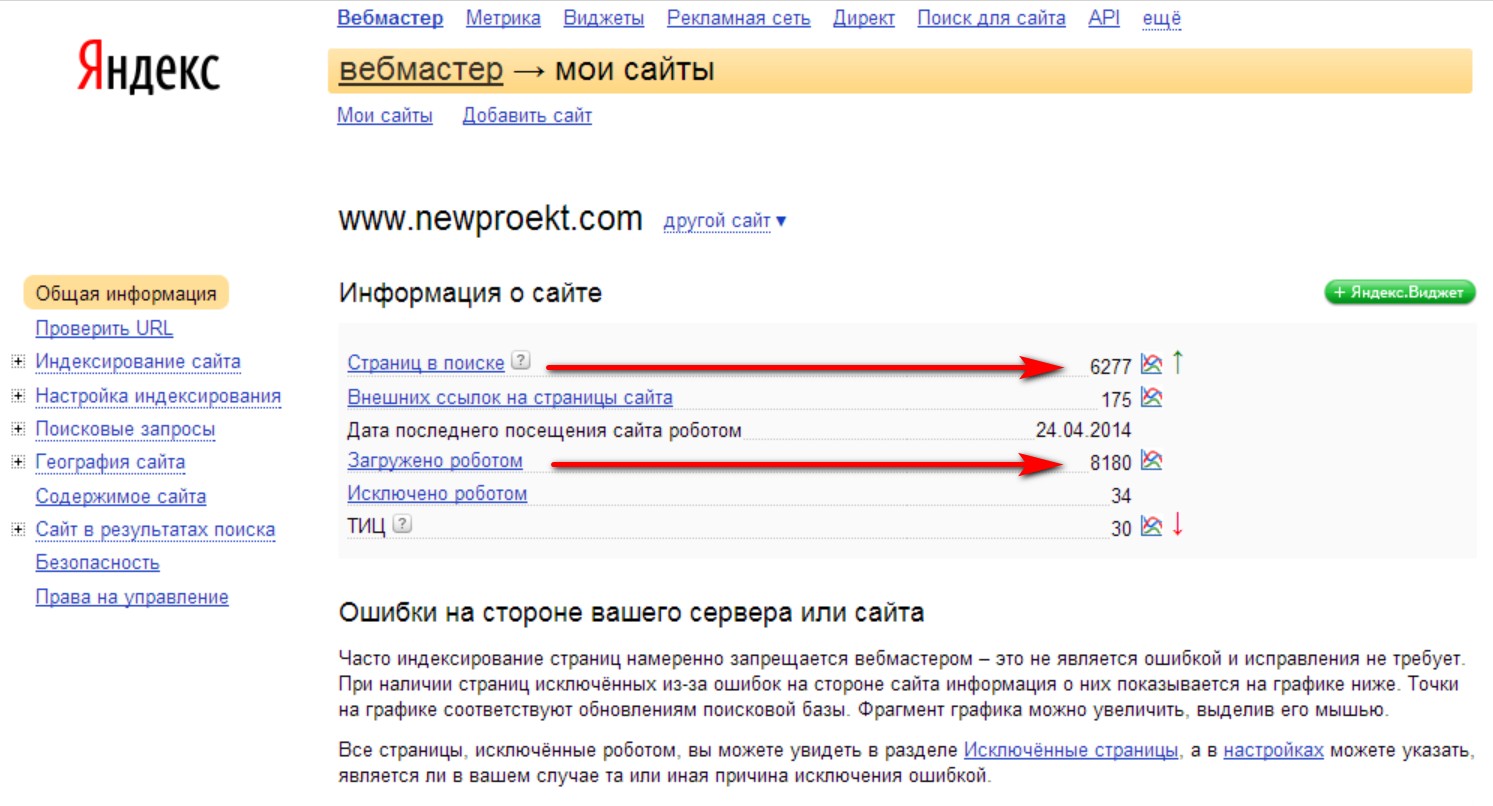Click the value 175
The height and width of the screenshot is (806, 1493).
point(1116,400)
